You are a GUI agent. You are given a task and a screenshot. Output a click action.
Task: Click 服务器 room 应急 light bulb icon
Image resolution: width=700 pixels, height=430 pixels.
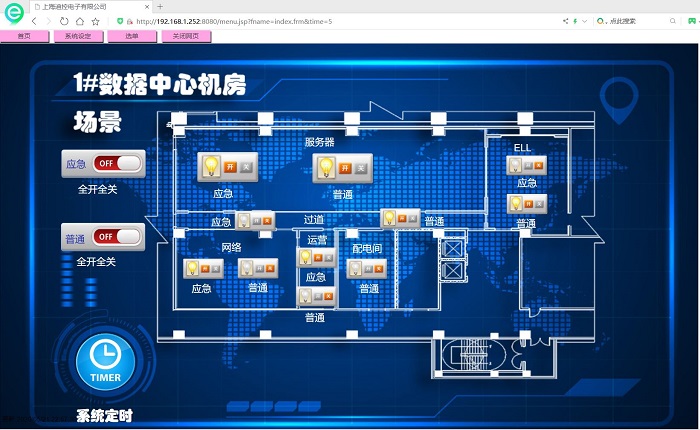pos(211,166)
